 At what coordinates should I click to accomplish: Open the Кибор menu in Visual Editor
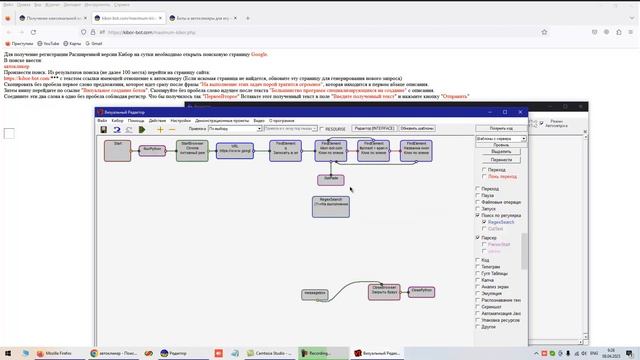pos(117,121)
